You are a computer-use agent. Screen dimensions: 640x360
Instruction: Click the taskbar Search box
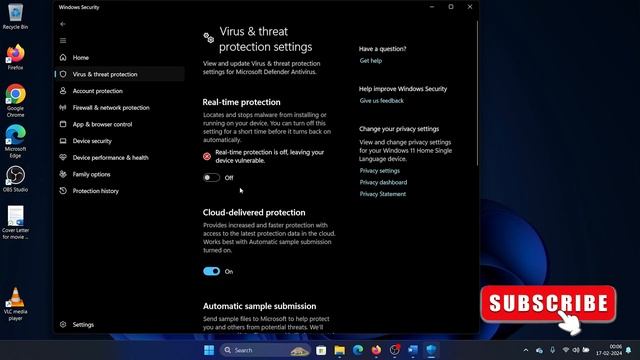click(x=264, y=350)
